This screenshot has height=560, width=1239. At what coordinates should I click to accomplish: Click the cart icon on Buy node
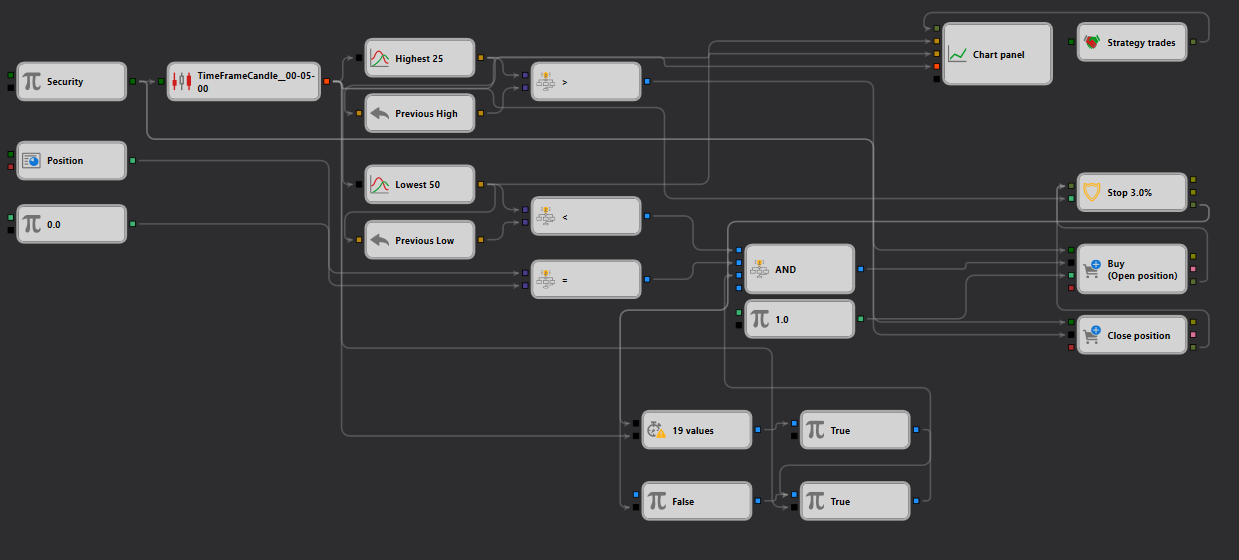(1092, 268)
